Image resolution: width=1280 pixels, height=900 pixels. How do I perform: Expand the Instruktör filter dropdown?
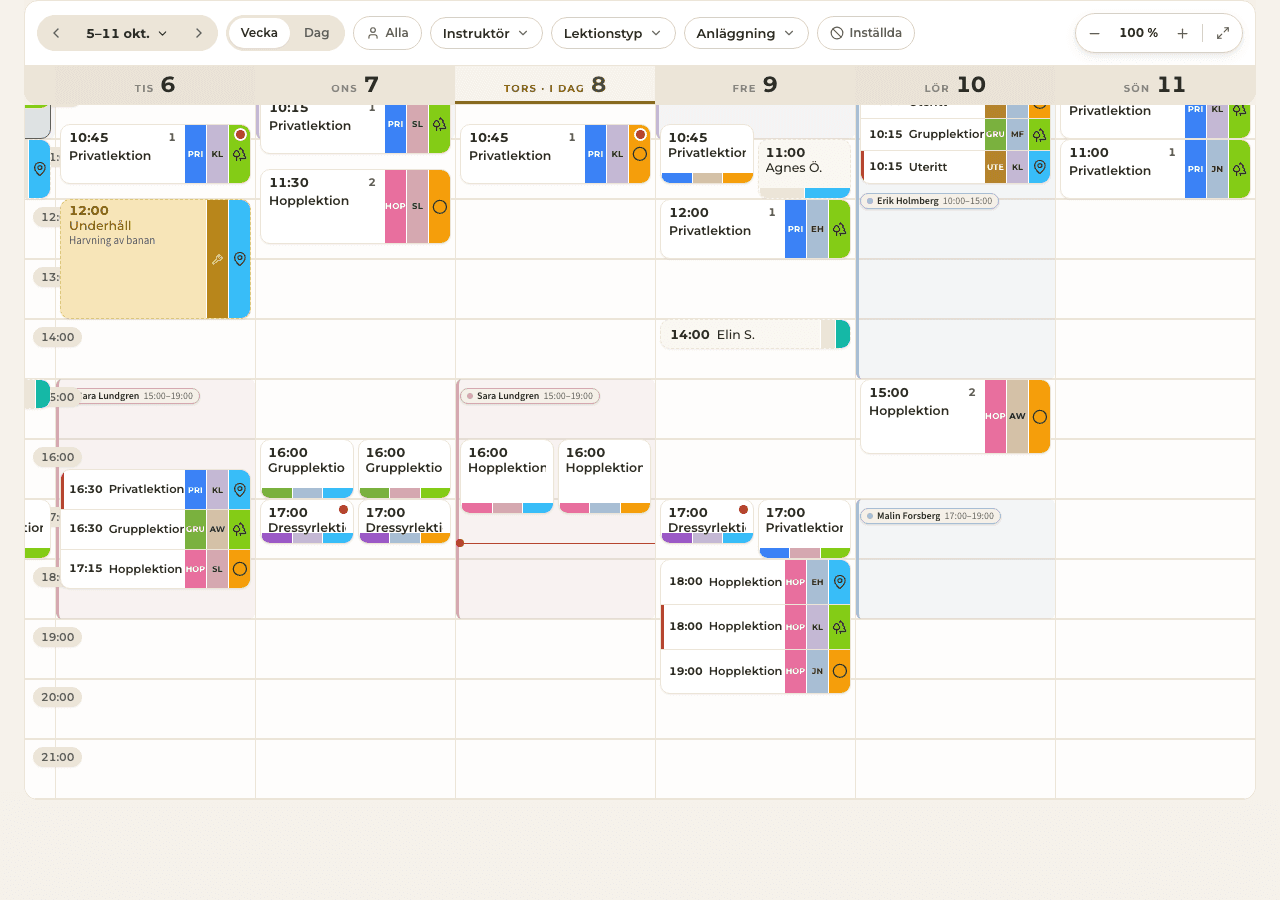[x=486, y=33]
